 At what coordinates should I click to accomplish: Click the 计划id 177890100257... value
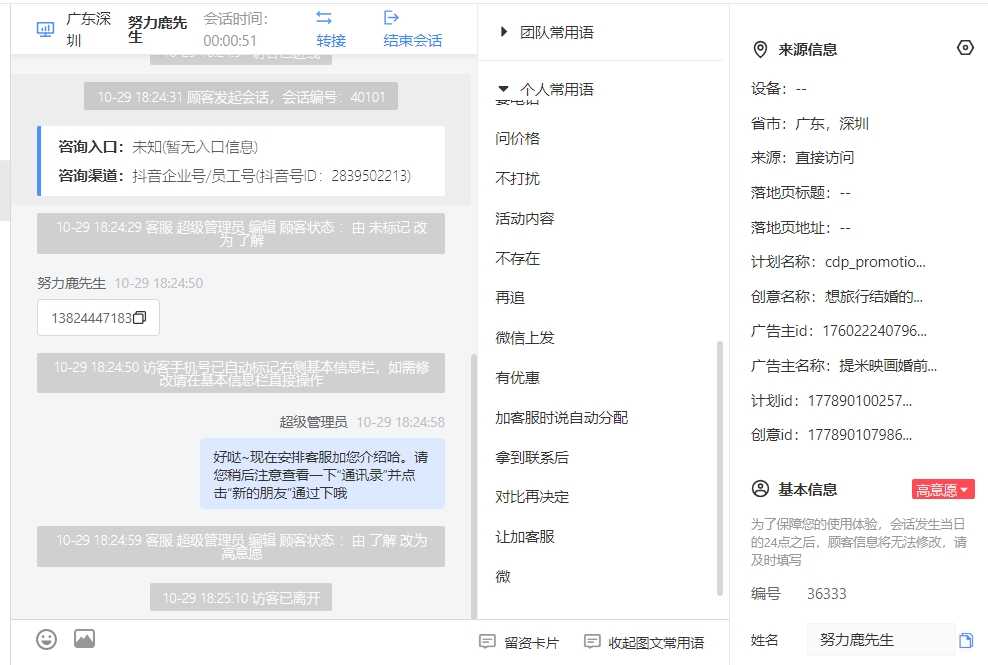click(x=859, y=401)
